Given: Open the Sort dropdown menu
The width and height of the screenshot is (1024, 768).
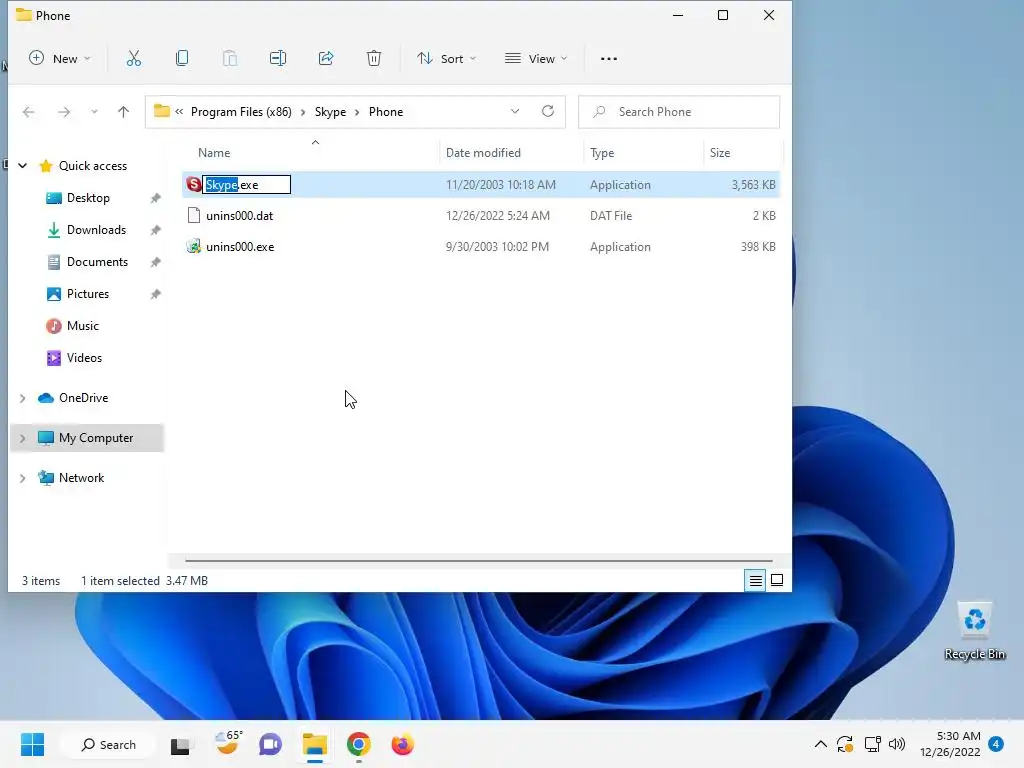Looking at the screenshot, I should (446, 59).
